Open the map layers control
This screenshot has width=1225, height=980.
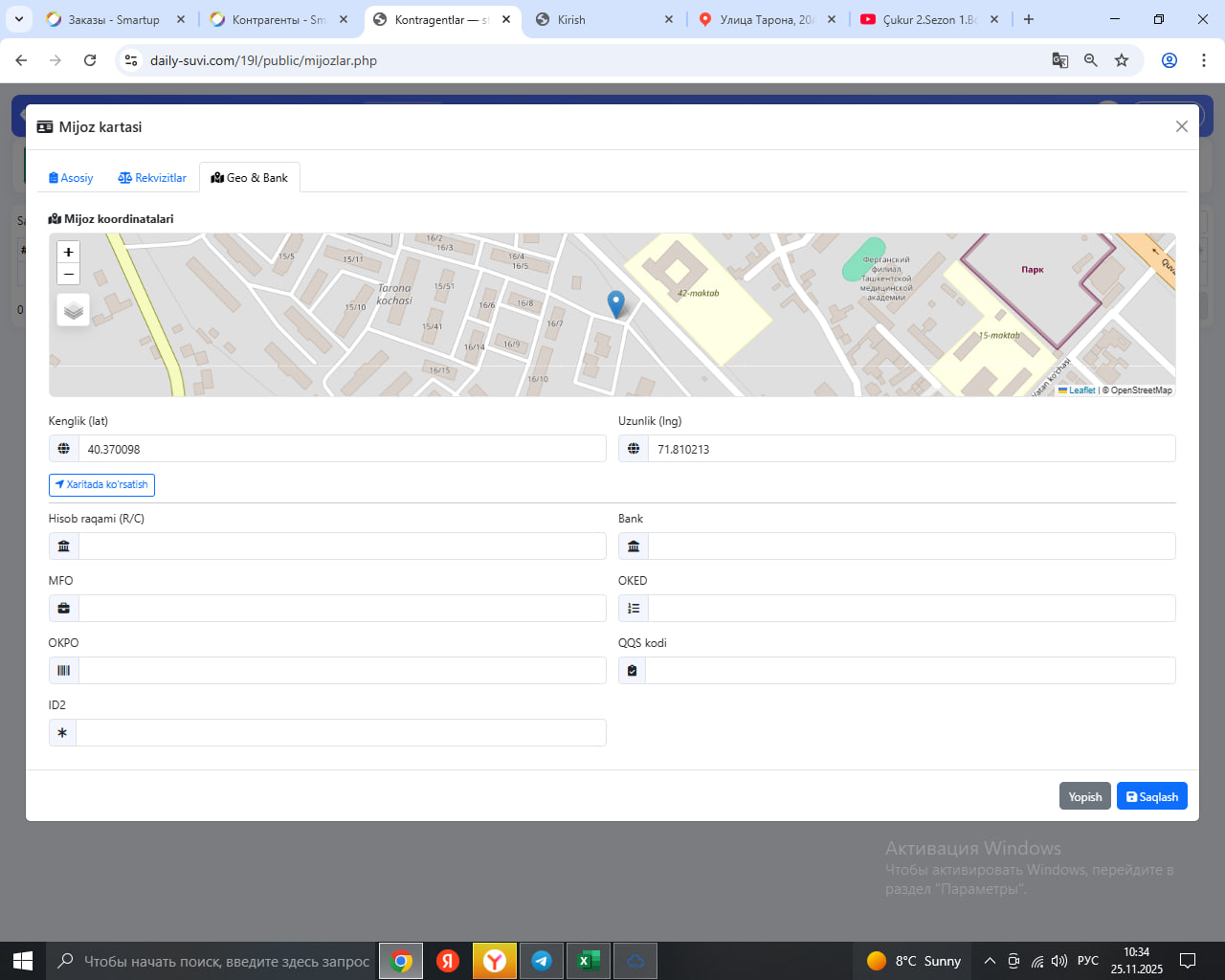(x=74, y=310)
